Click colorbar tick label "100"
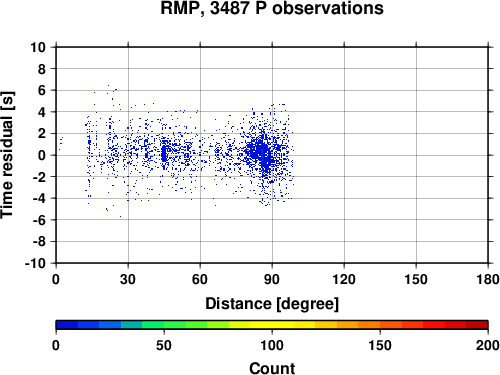Viewport: 500px width, 375px height. 272,345
